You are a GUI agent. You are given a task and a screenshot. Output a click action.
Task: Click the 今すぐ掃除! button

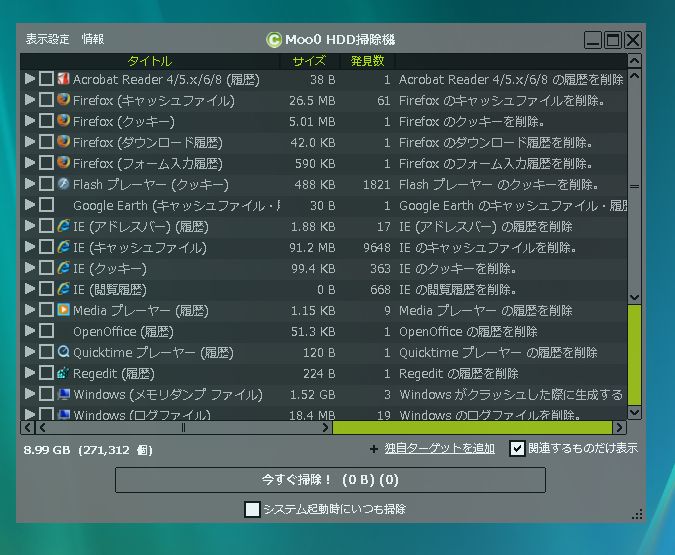pos(330,480)
